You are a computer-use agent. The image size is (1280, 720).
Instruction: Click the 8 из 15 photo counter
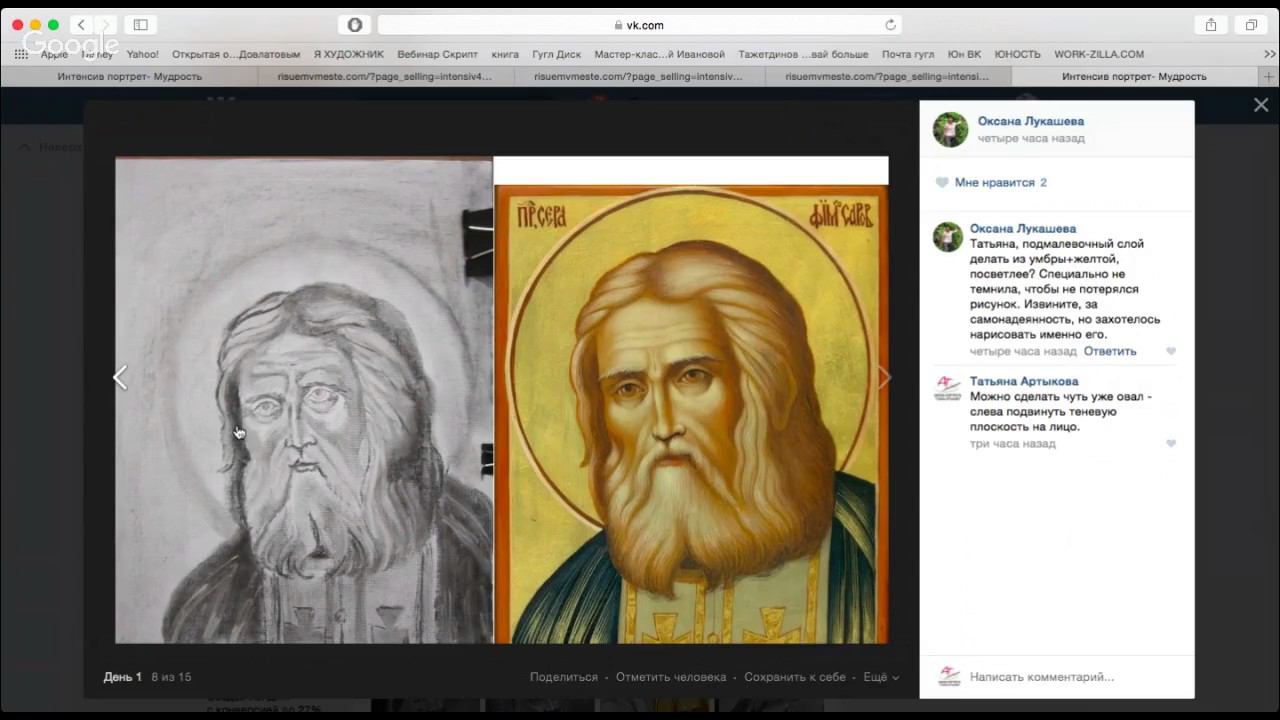coord(171,677)
